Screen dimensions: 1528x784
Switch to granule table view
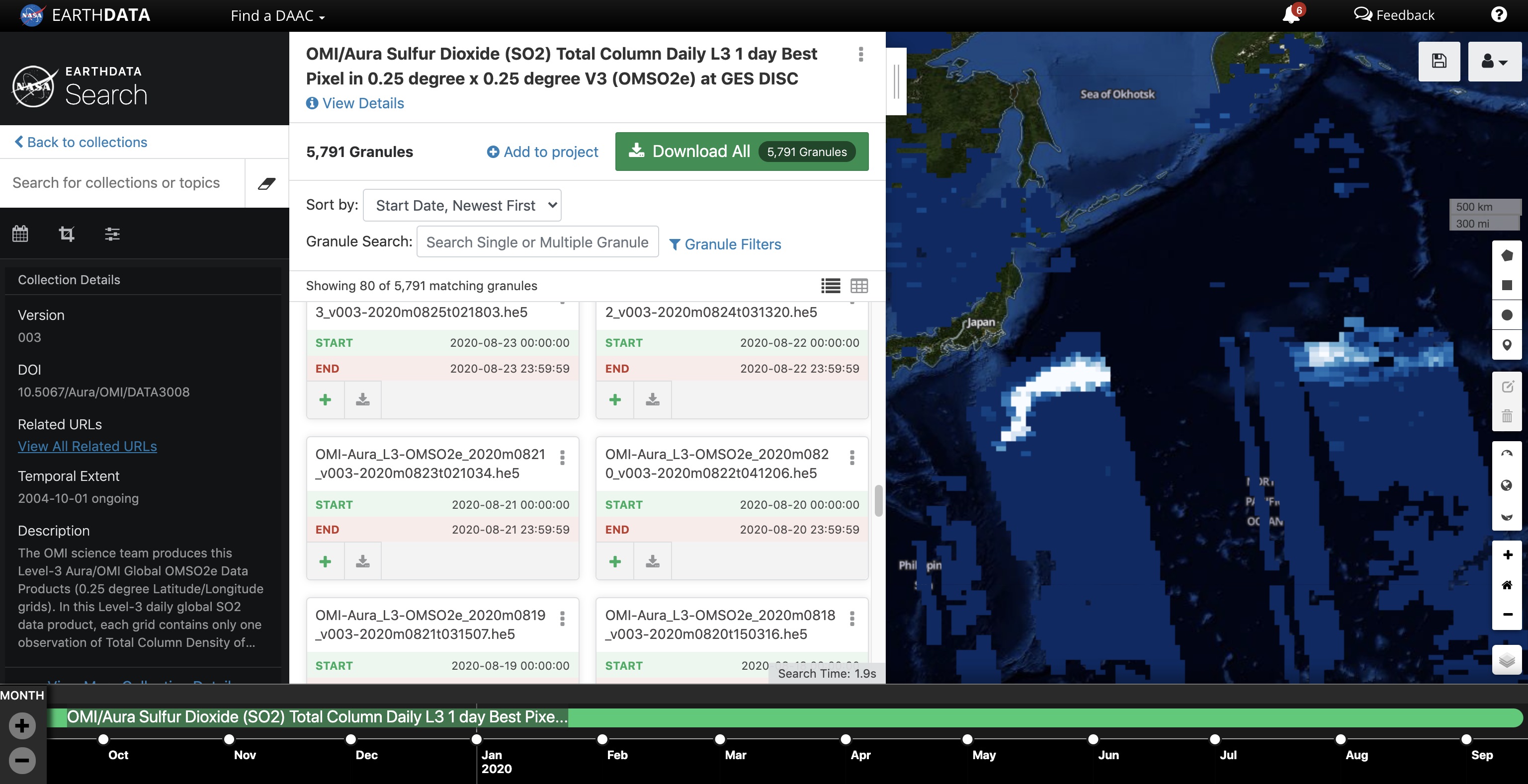pyautogui.click(x=859, y=286)
